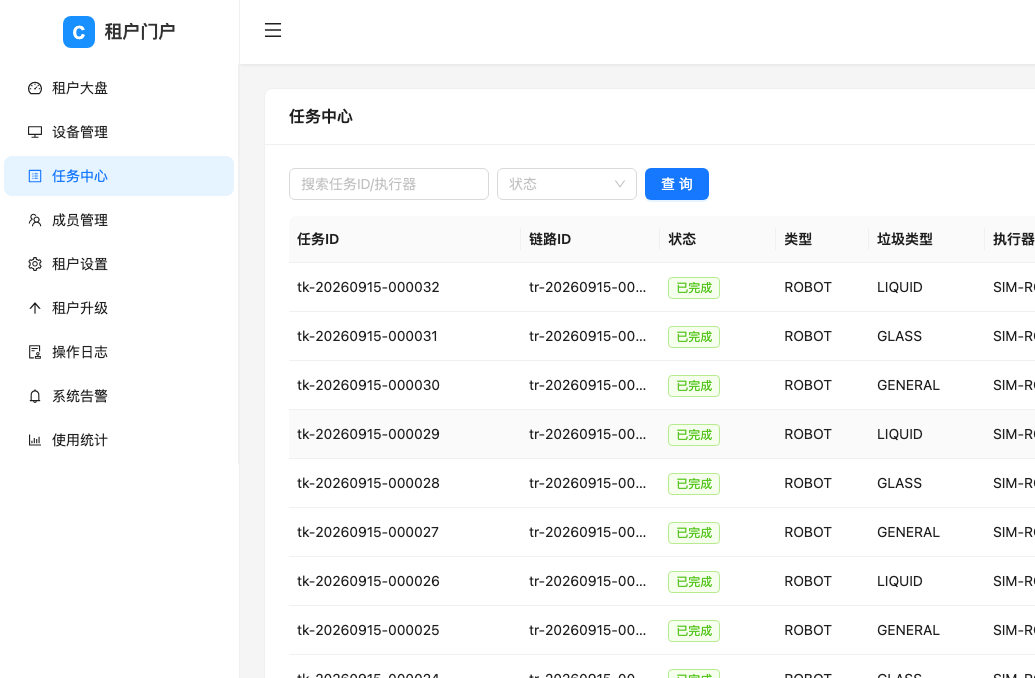Select task tk-20260915-000030

(x=368, y=385)
